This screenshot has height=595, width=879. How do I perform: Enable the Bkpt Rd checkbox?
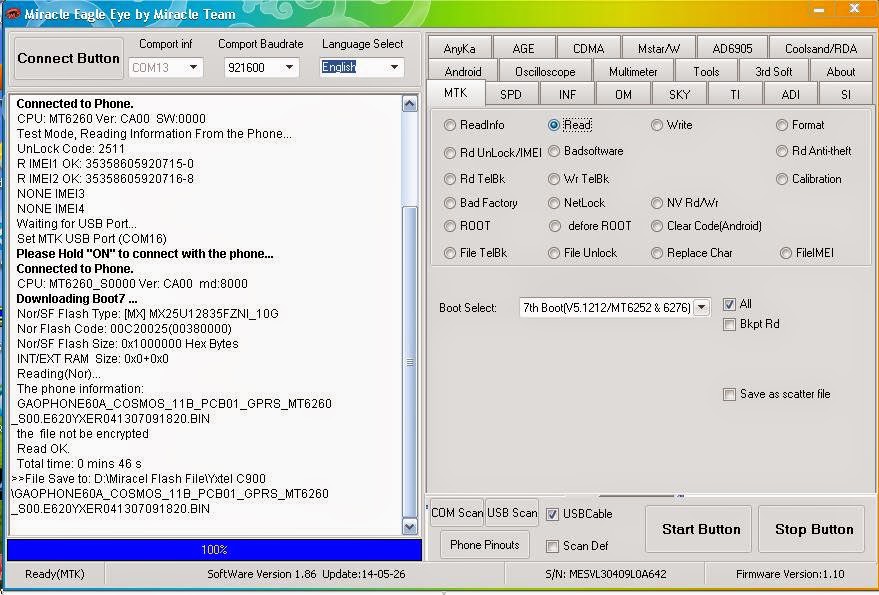[x=729, y=324]
